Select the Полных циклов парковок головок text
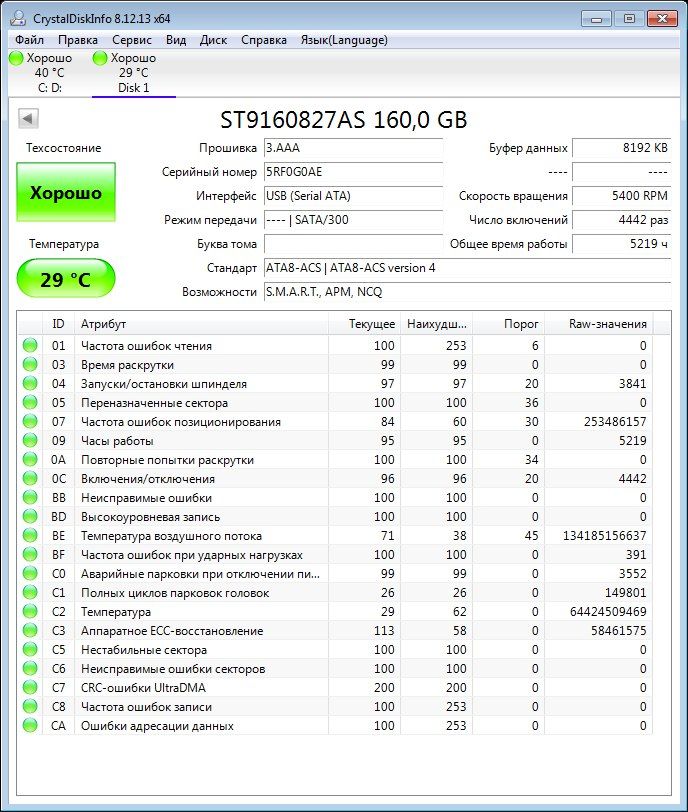 [175, 593]
